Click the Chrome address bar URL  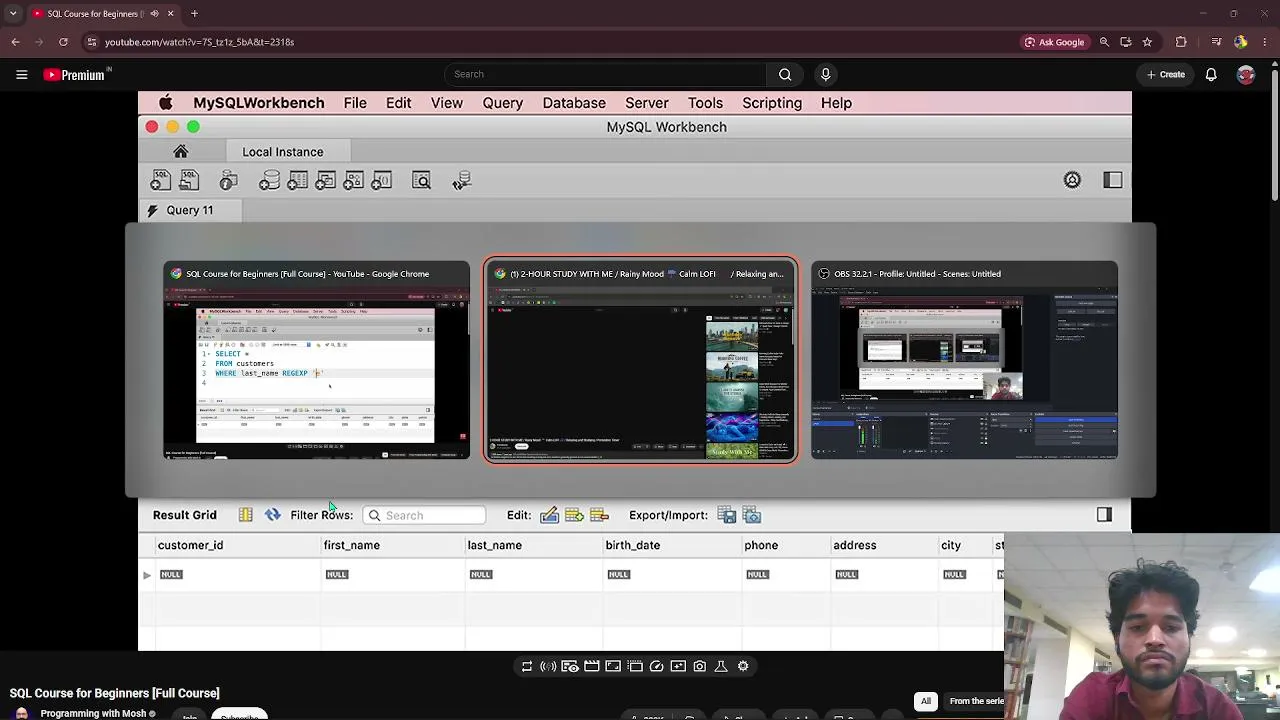pos(199,42)
